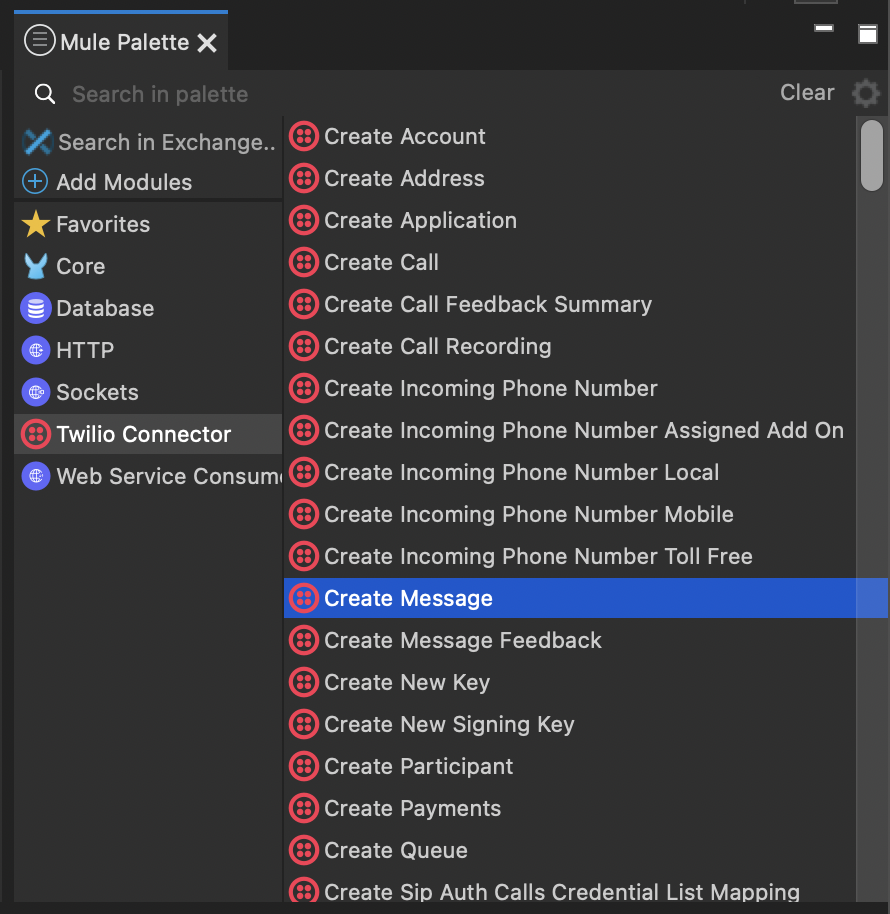Screen dimensions: 890x914
Task: Open palette settings gear
Action: pos(866,93)
